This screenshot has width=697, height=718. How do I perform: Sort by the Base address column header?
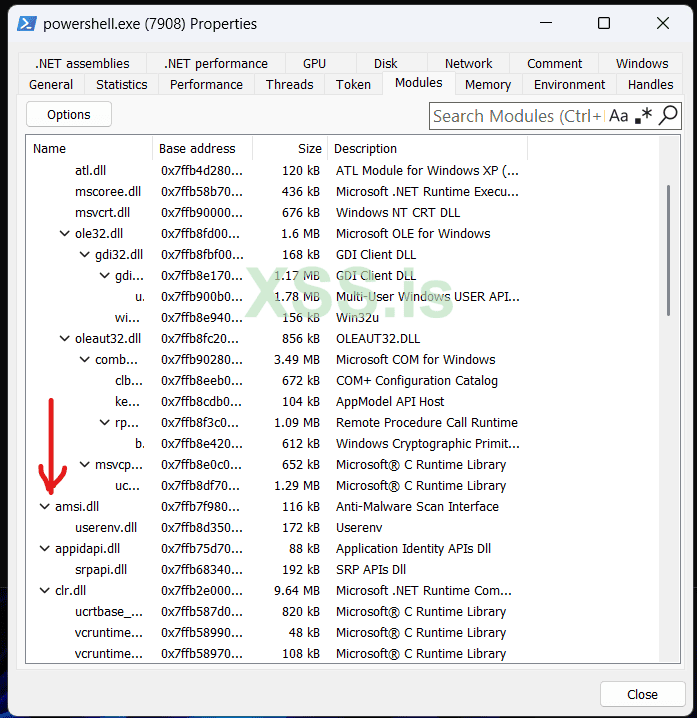(x=202, y=149)
